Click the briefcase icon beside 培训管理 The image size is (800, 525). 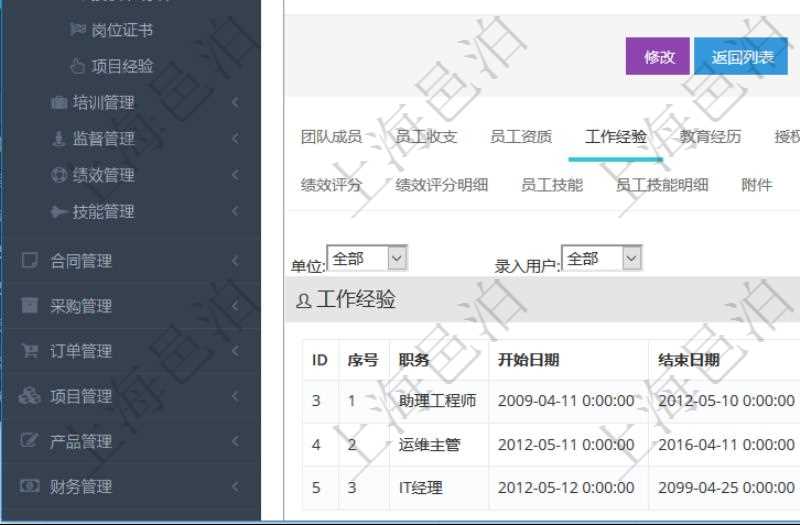[x=59, y=103]
